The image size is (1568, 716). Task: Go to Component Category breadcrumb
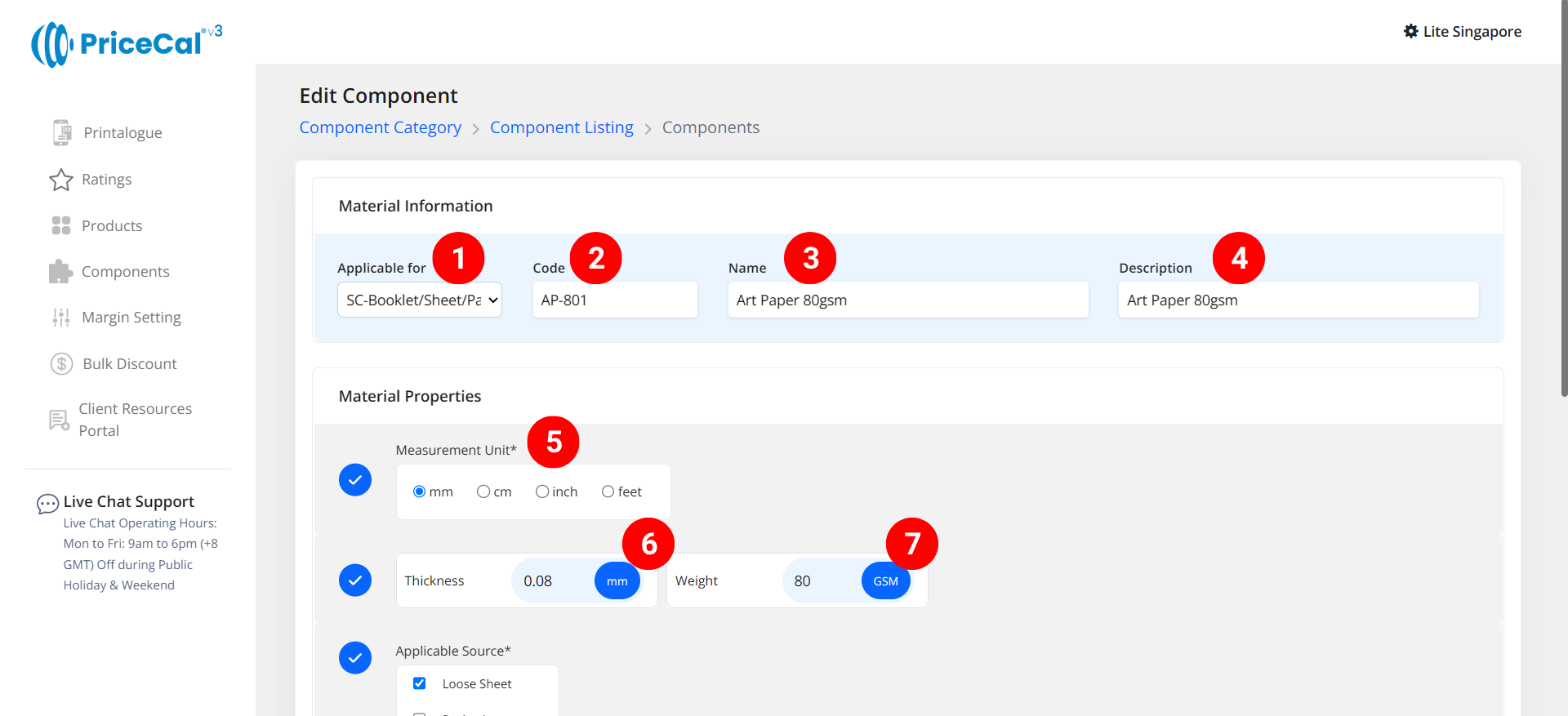380,127
